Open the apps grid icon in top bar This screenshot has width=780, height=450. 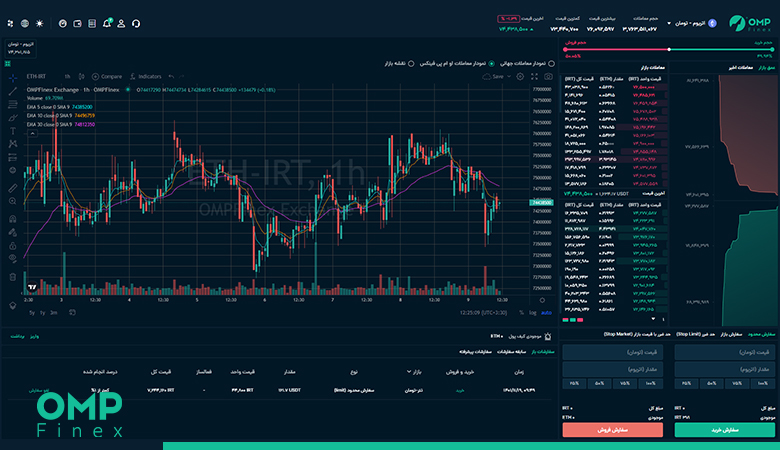tap(10, 23)
